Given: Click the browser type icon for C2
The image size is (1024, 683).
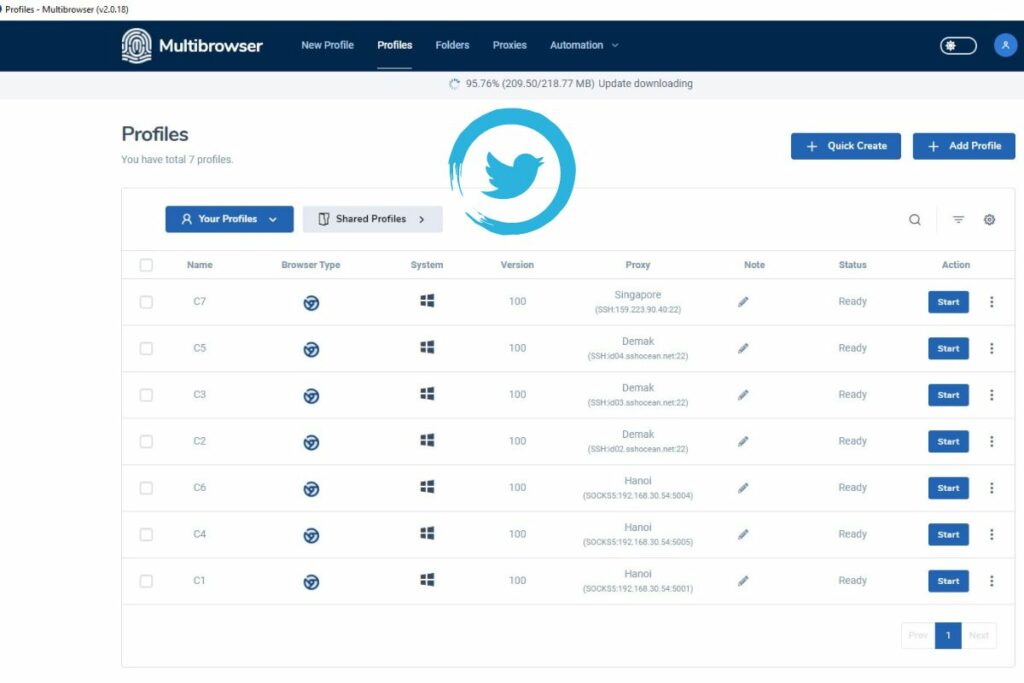Looking at the screenshot, I should [312, 443].
